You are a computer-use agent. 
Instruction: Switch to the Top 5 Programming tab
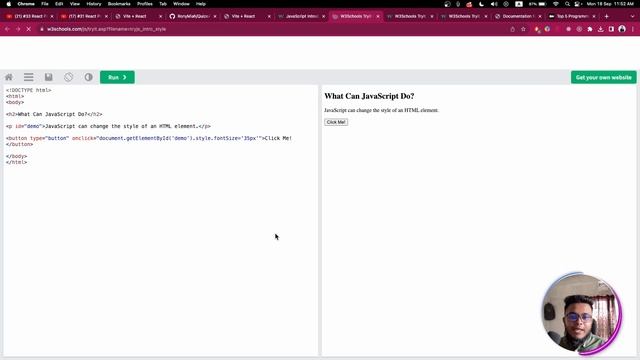point(571,16)
